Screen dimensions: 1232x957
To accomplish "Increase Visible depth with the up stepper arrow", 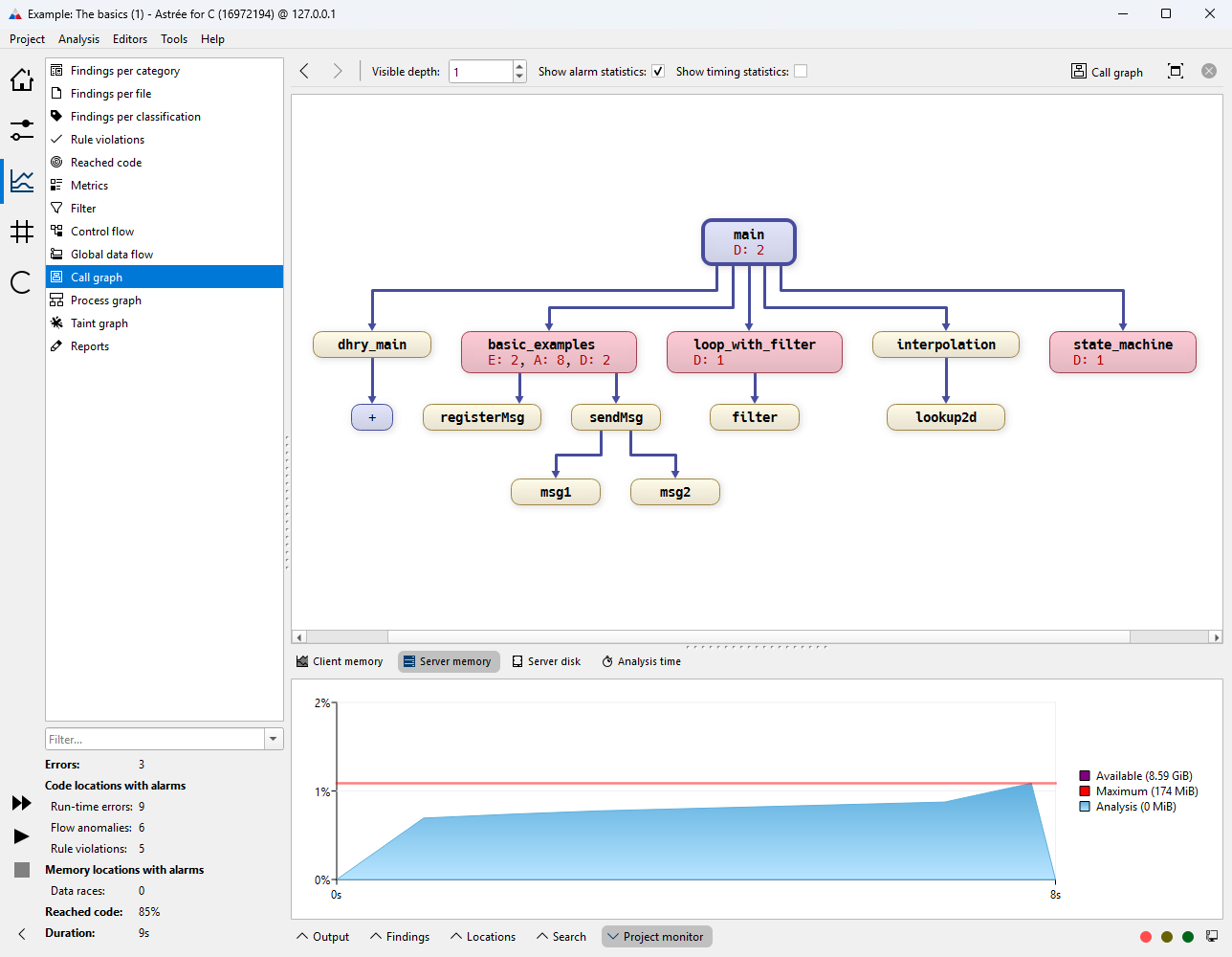I will tap(517, 65).
